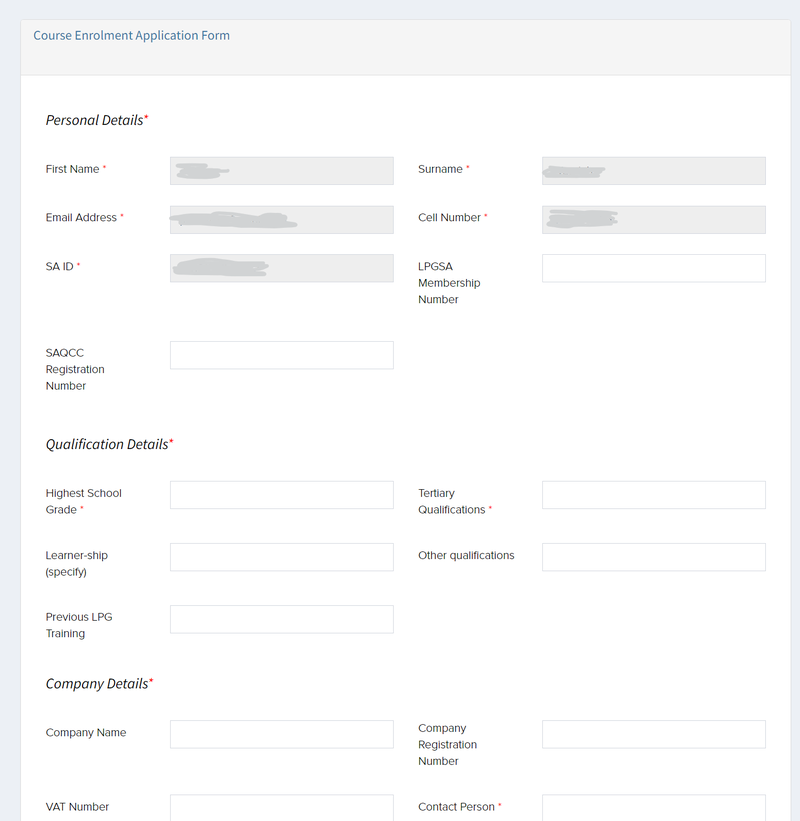Image resolution: width=800 pixels, height=821 pixels.
Task: Click the First Name input field
Action: coord(281,170)
